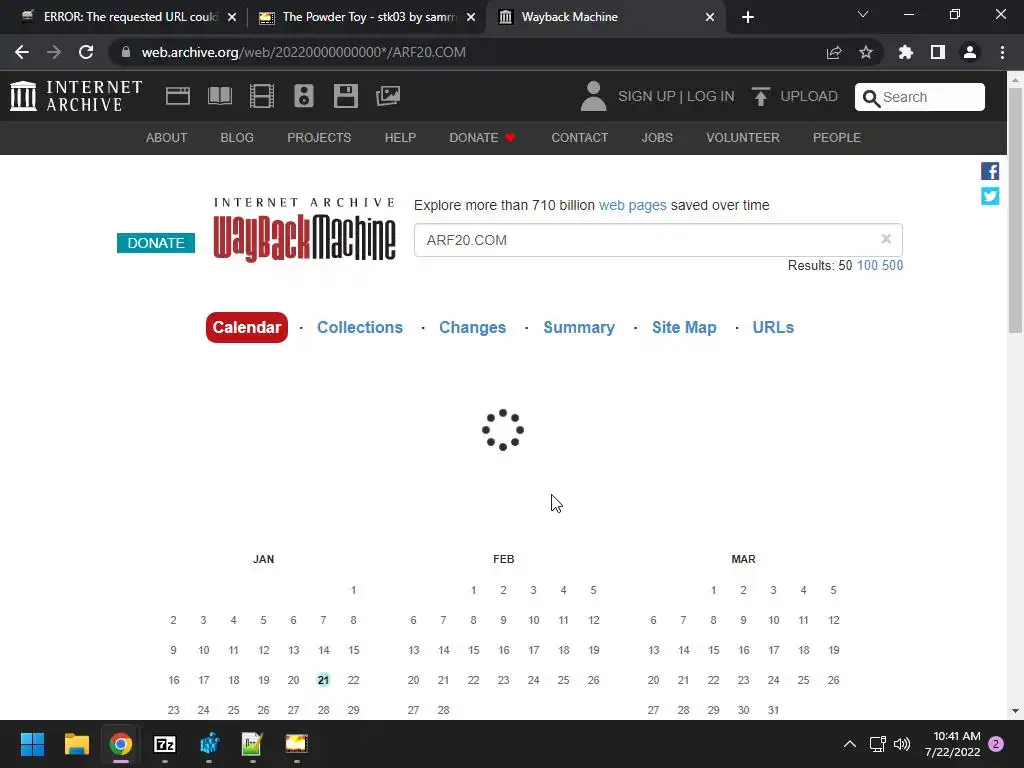Screen dimensions: 1024x768
Task: Expand the tab search chevron in title bar
Action: [x=863, y=14]
